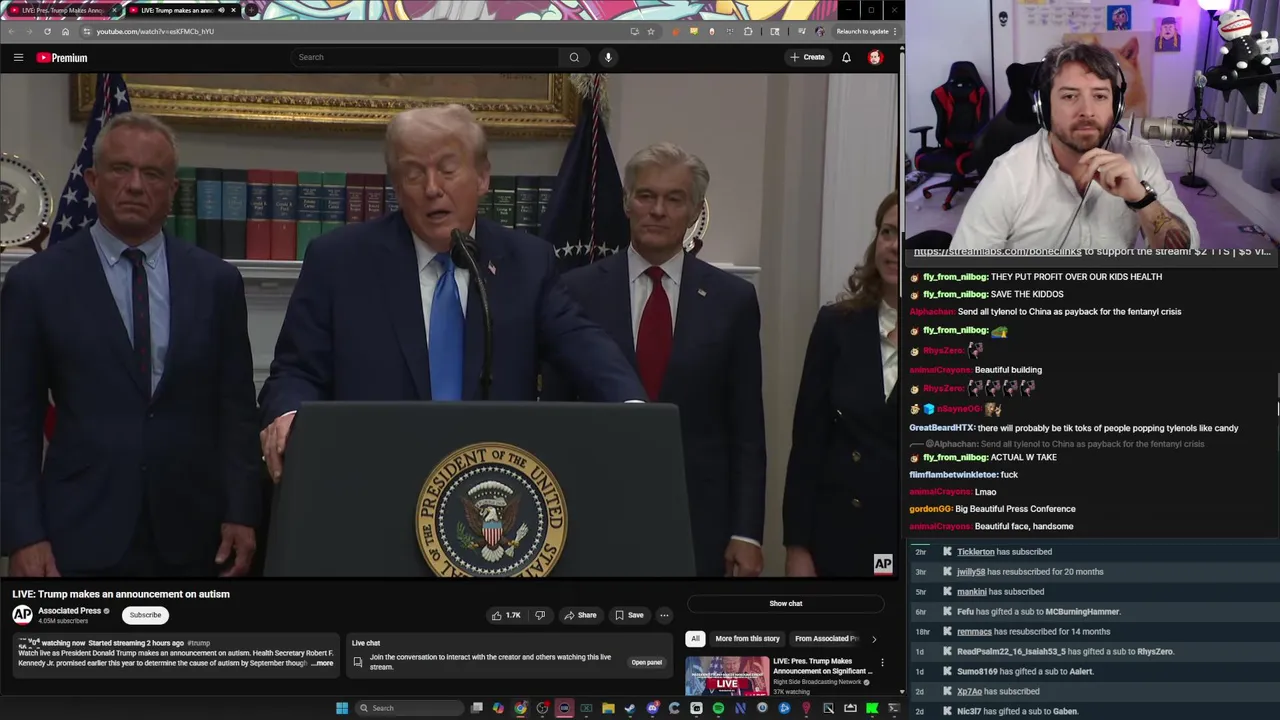1280x720 pixels.
Task: Open Windows Start menu
Action: tap(342, 708)
